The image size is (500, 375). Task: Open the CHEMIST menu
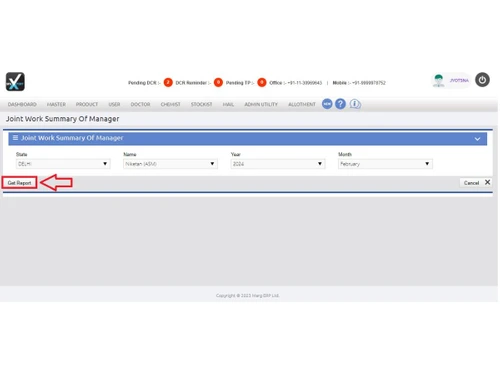pos(170,104)
